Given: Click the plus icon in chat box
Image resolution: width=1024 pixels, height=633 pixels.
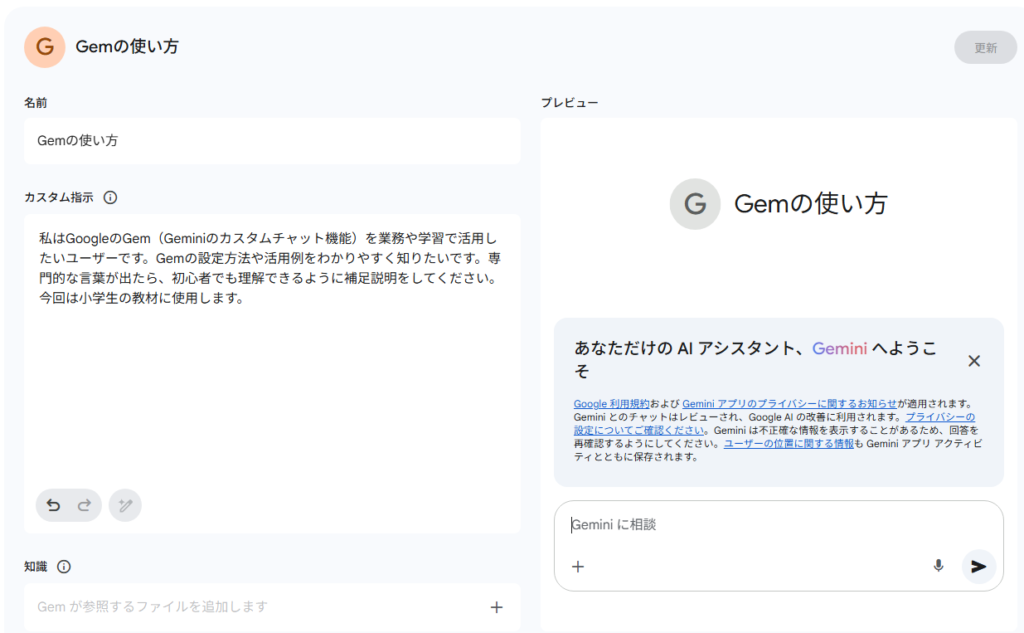Looking at the screenshot, I should pos(578,566).
